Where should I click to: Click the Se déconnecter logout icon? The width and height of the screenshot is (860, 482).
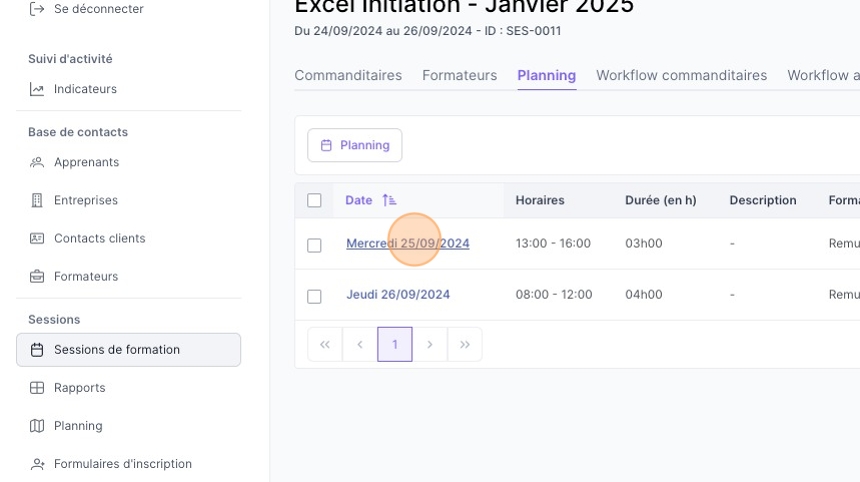37,9
